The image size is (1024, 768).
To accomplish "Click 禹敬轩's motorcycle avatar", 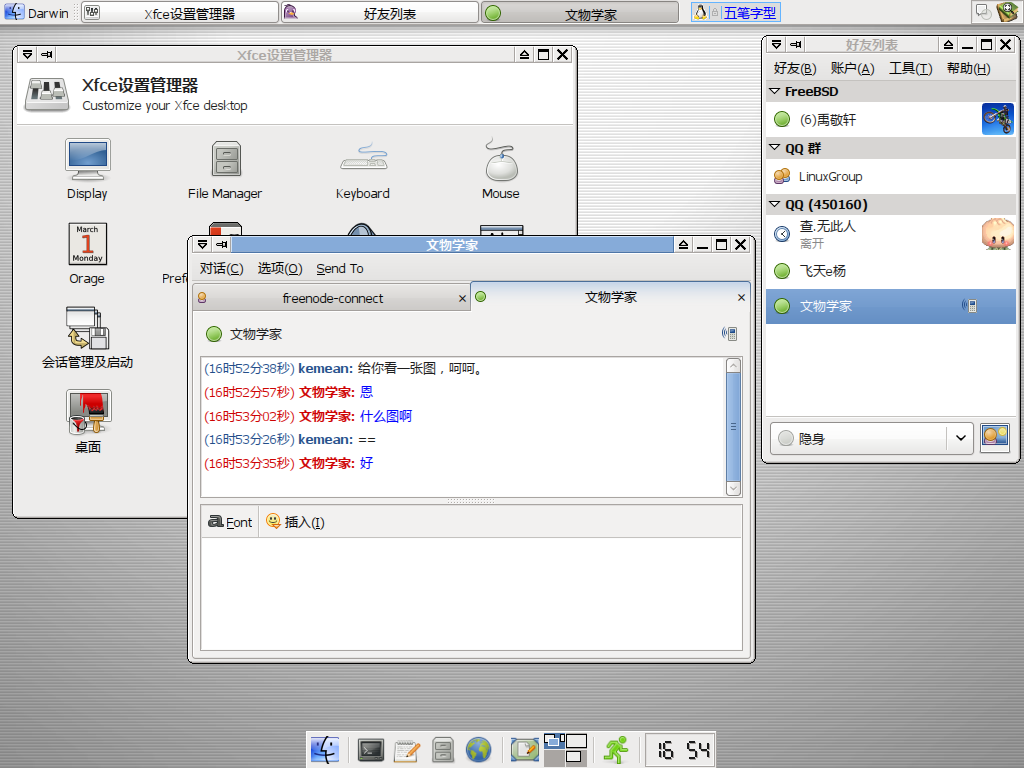I will tap(998, 119).
